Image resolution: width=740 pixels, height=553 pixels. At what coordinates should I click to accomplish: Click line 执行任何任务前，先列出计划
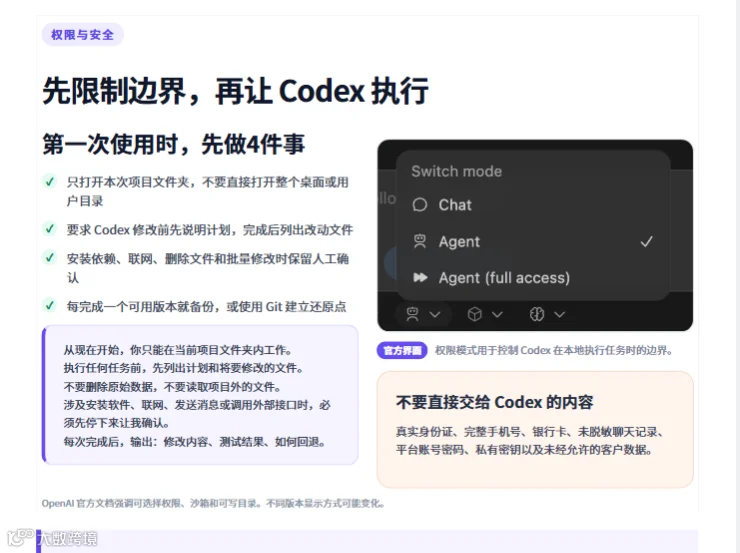[x=184, y=368]
